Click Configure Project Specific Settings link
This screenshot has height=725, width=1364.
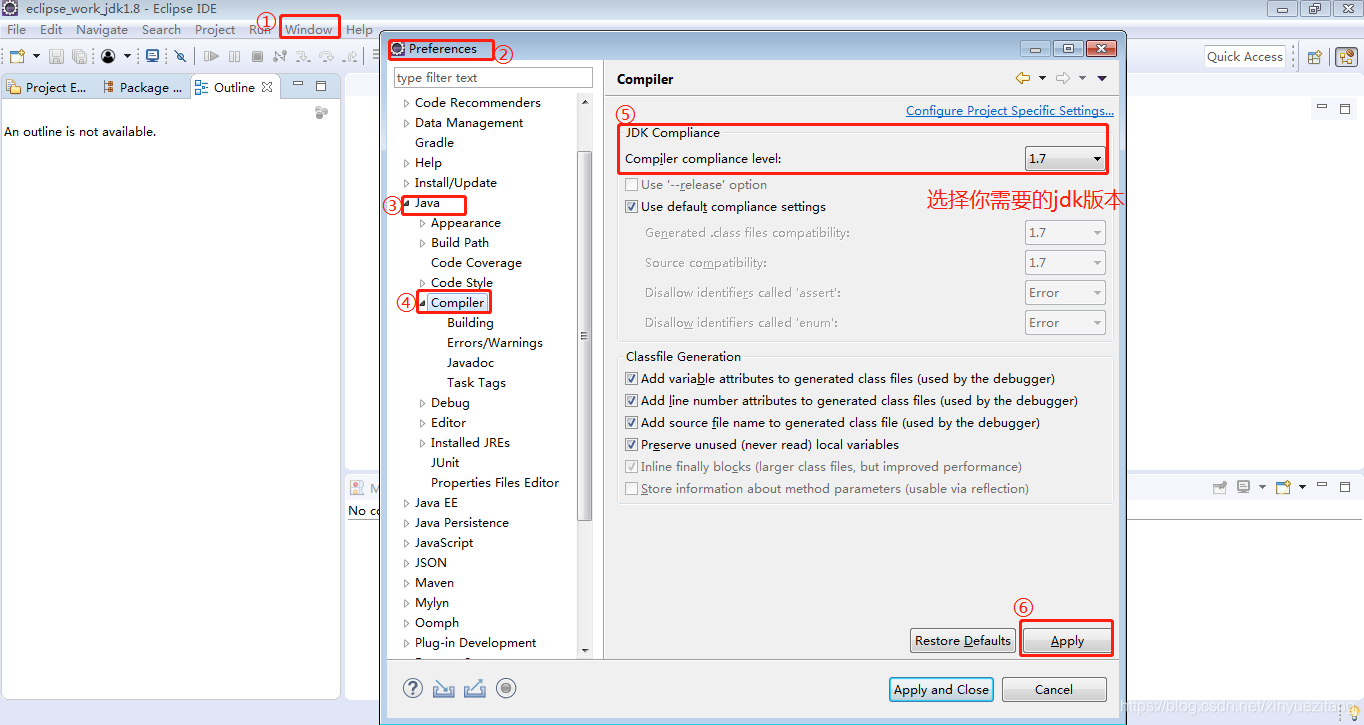[x=1010, y=111]
